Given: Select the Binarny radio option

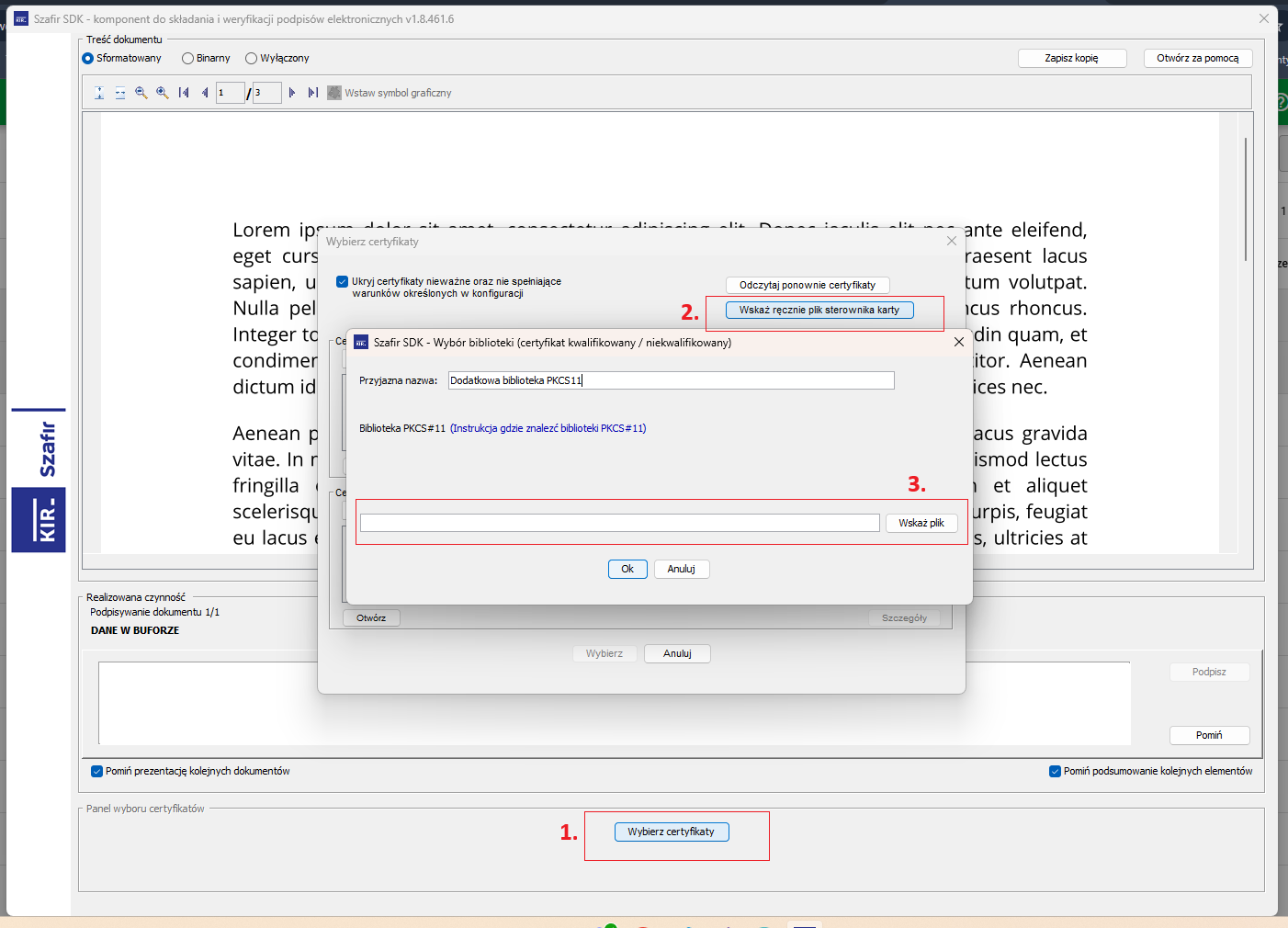Looking at the screenshot, I should [x=206, y=58].
